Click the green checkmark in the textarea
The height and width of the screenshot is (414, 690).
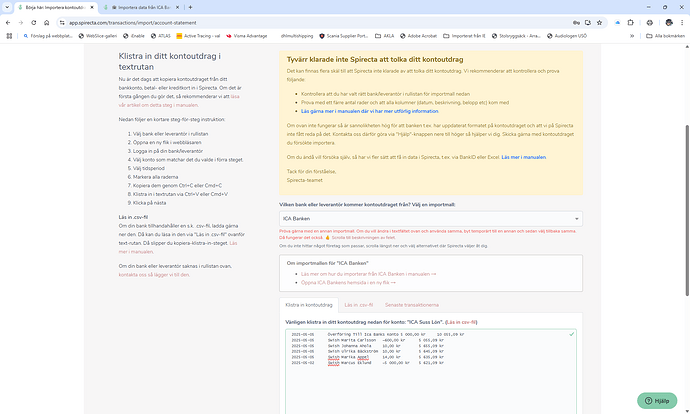coord(571,334)
